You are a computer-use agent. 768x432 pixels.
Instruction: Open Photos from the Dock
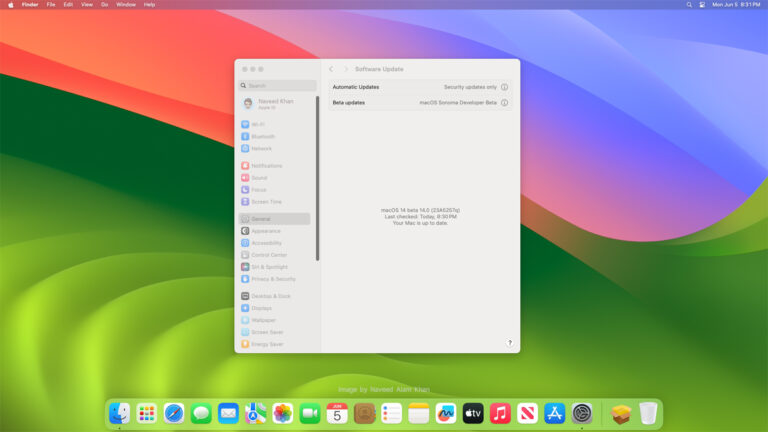(x=283, y=413)
